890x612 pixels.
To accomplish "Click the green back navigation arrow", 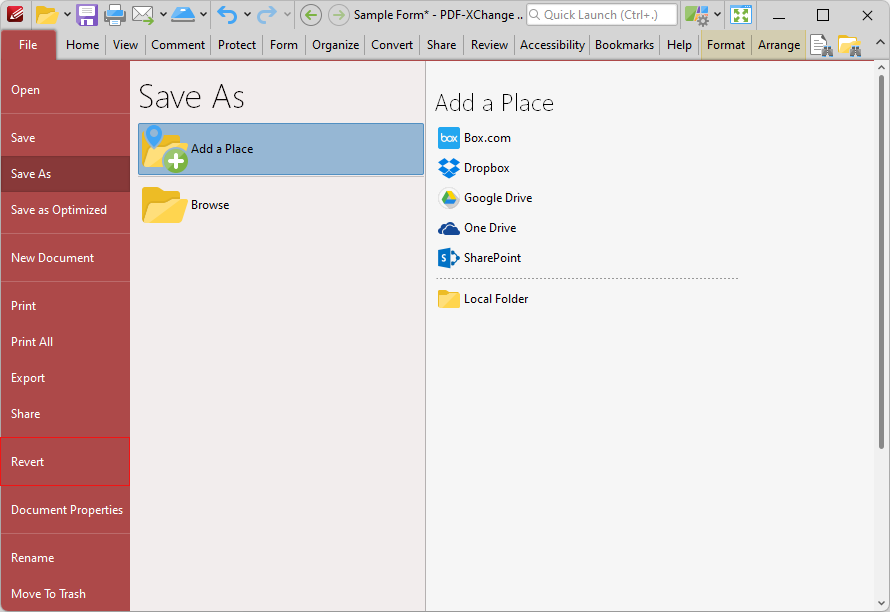I will pos(310,15).
